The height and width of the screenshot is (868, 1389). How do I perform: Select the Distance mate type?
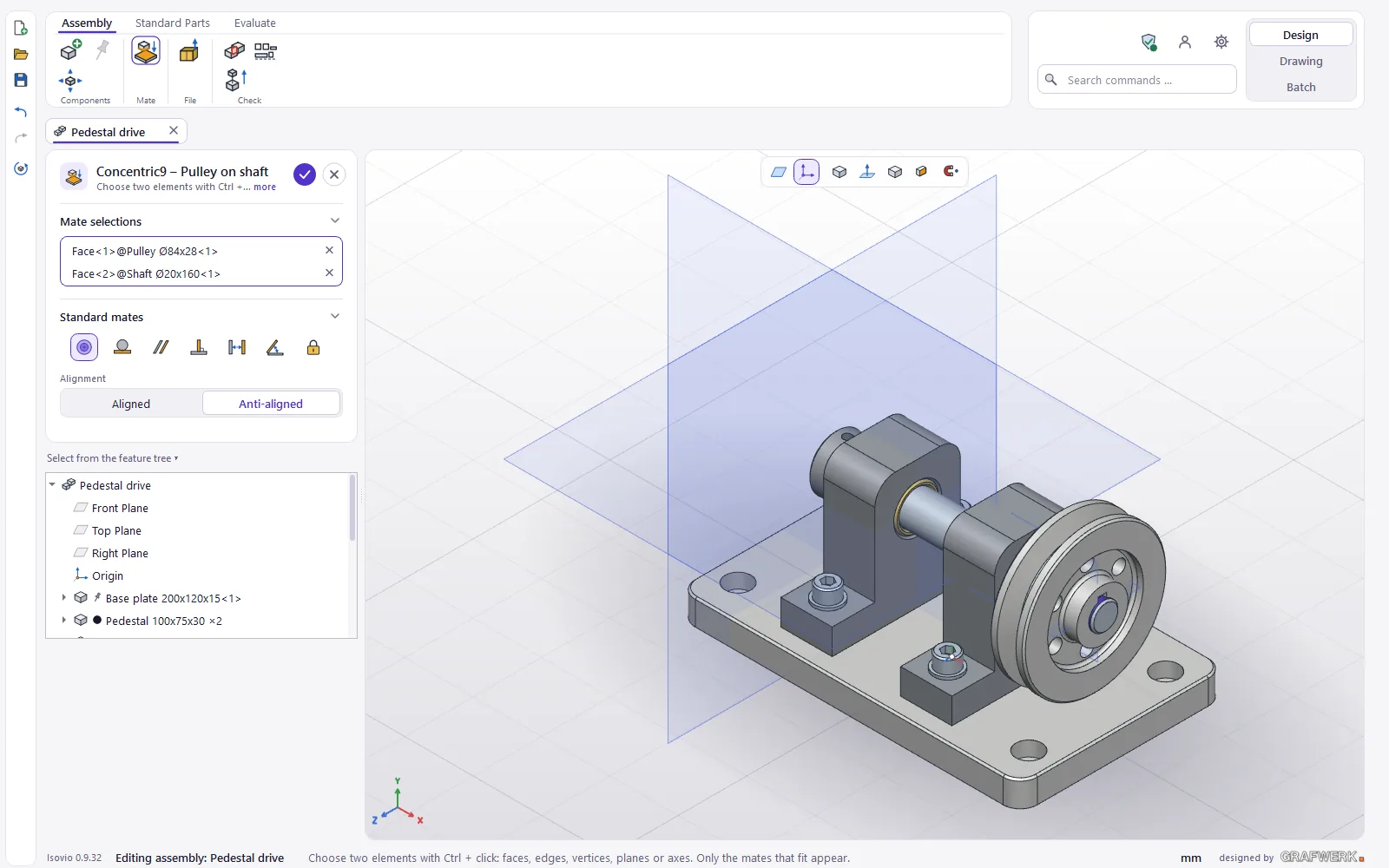coord(237,347)
